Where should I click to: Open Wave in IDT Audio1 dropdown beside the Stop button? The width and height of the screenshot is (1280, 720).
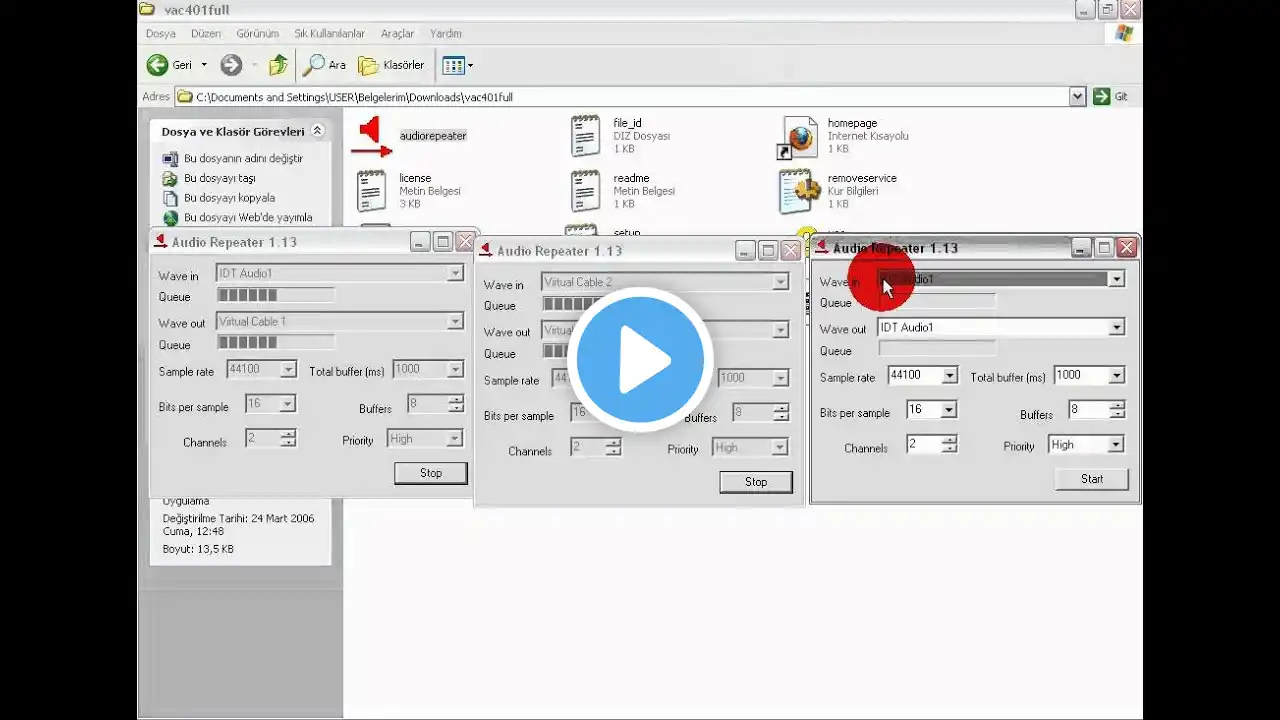click(x=455, y=273)
